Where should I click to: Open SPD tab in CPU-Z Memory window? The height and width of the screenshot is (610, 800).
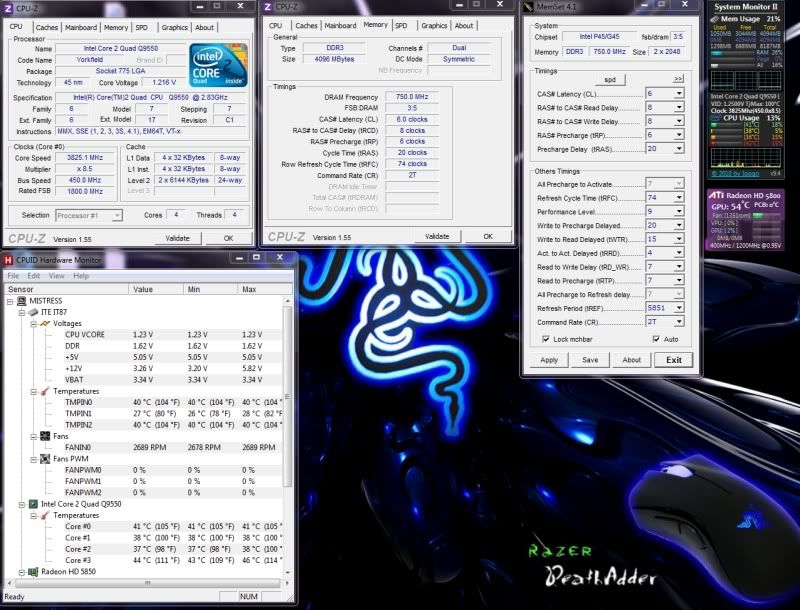(x=402, y=26)
